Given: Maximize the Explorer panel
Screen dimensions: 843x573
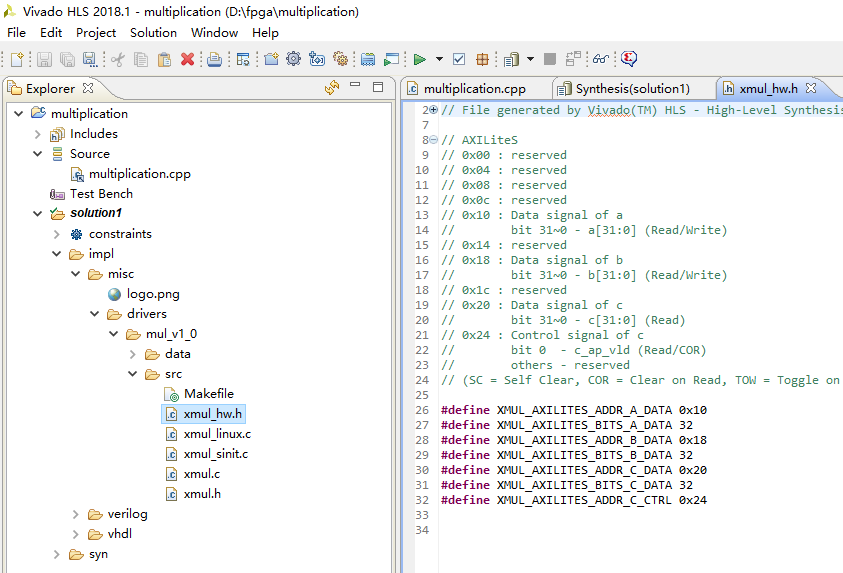Looking at the screenshot, I should click(x=378, y=87).
